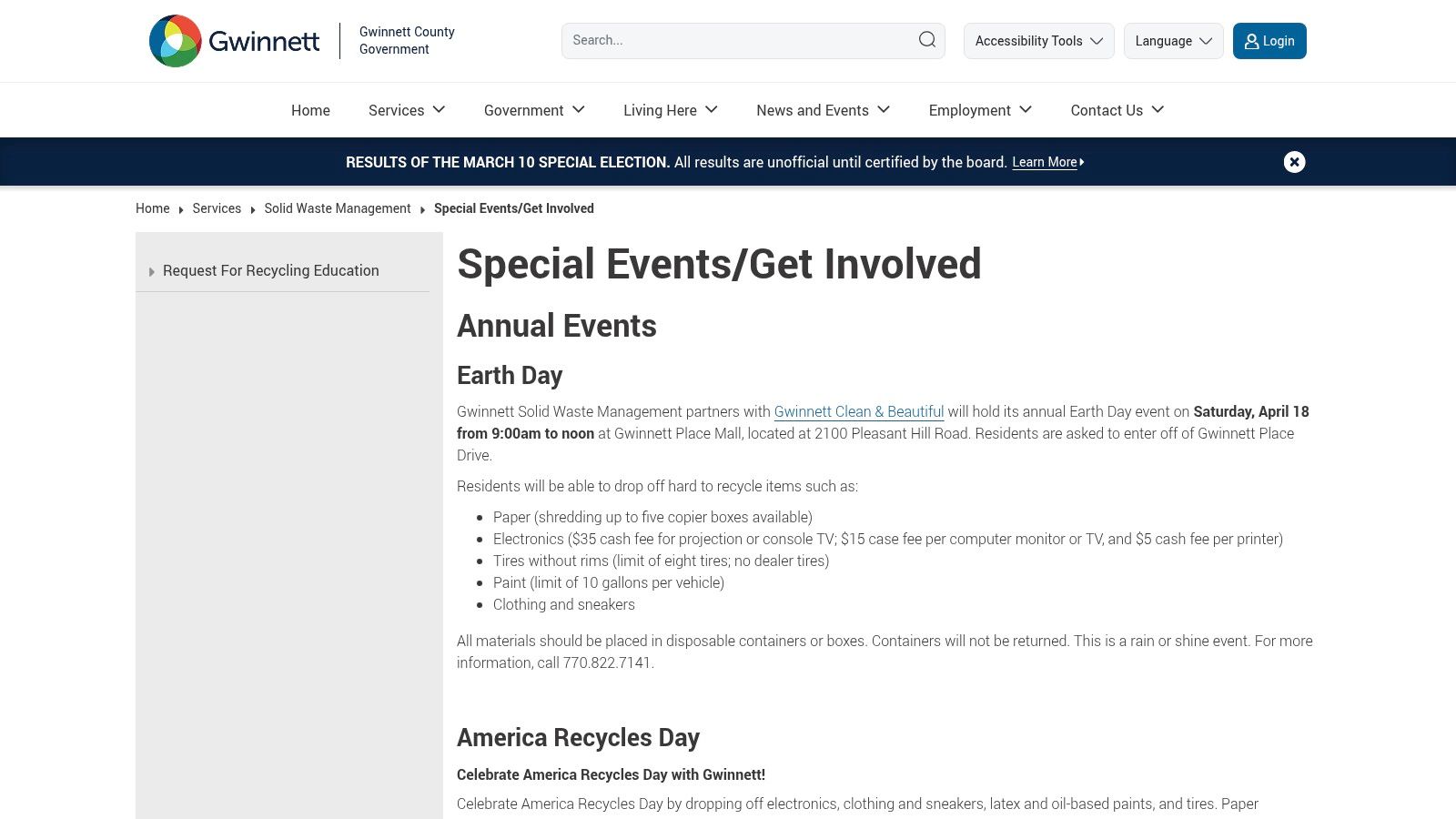
Task: Select Home in the navigation bar
Action: (309, 109)
